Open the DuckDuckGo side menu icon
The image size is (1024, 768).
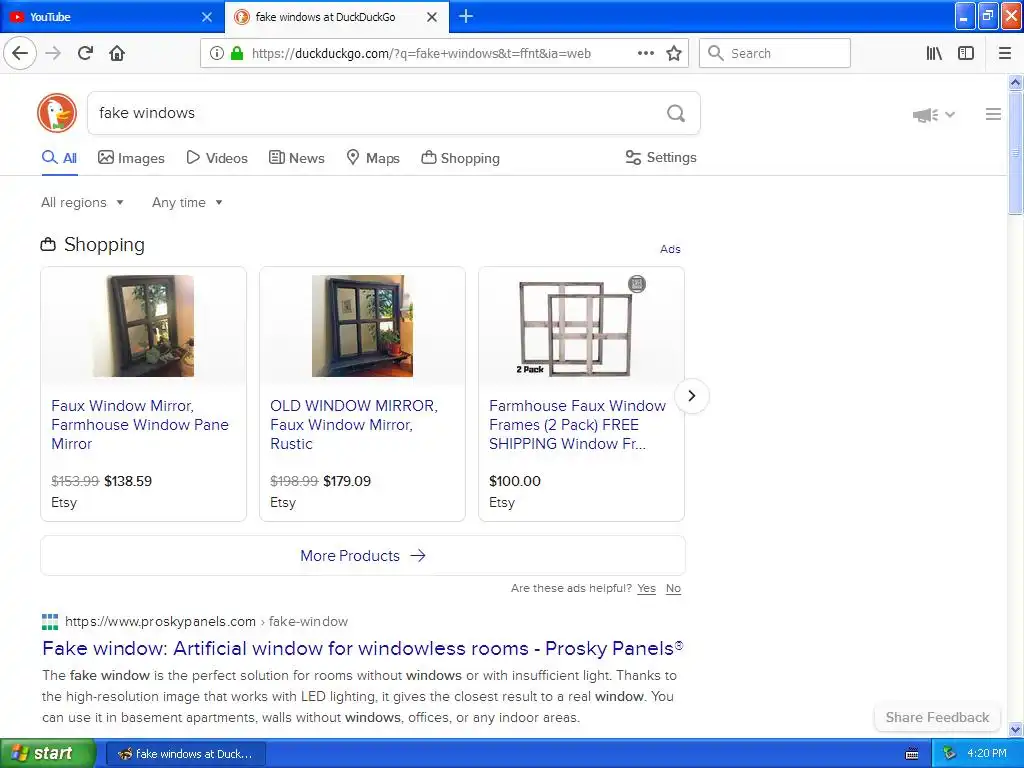pyautogui.click(x=993, y=114)
